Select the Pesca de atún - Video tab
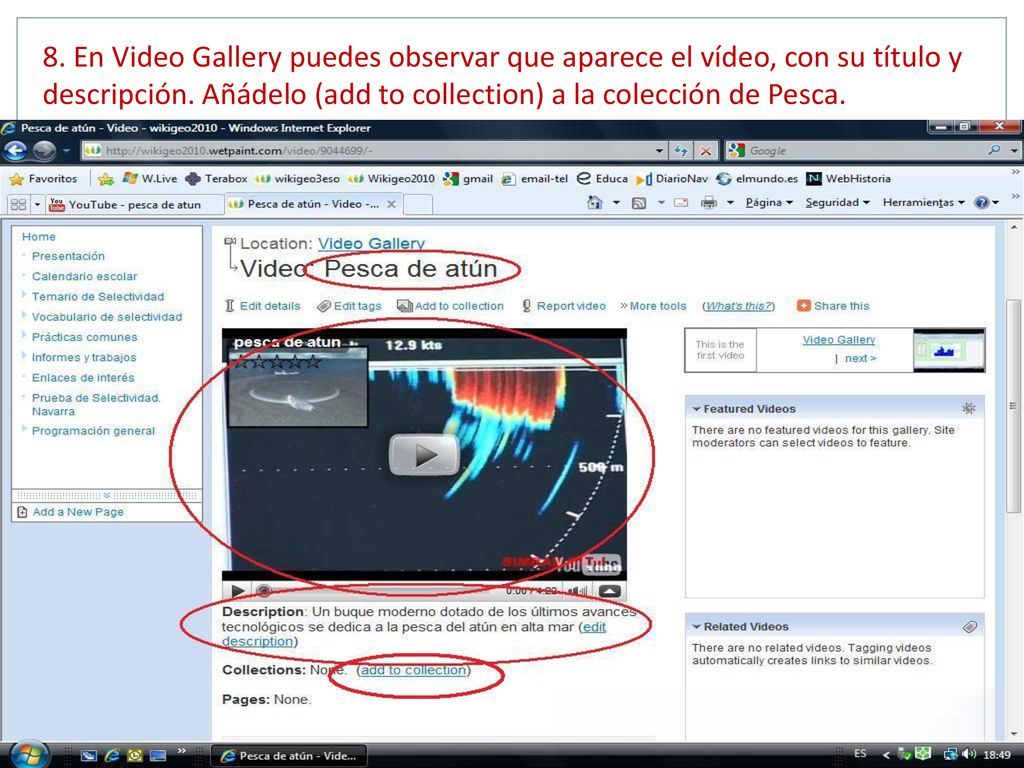This screenshot has height=768, width=1024. click(x=304, y=204)
